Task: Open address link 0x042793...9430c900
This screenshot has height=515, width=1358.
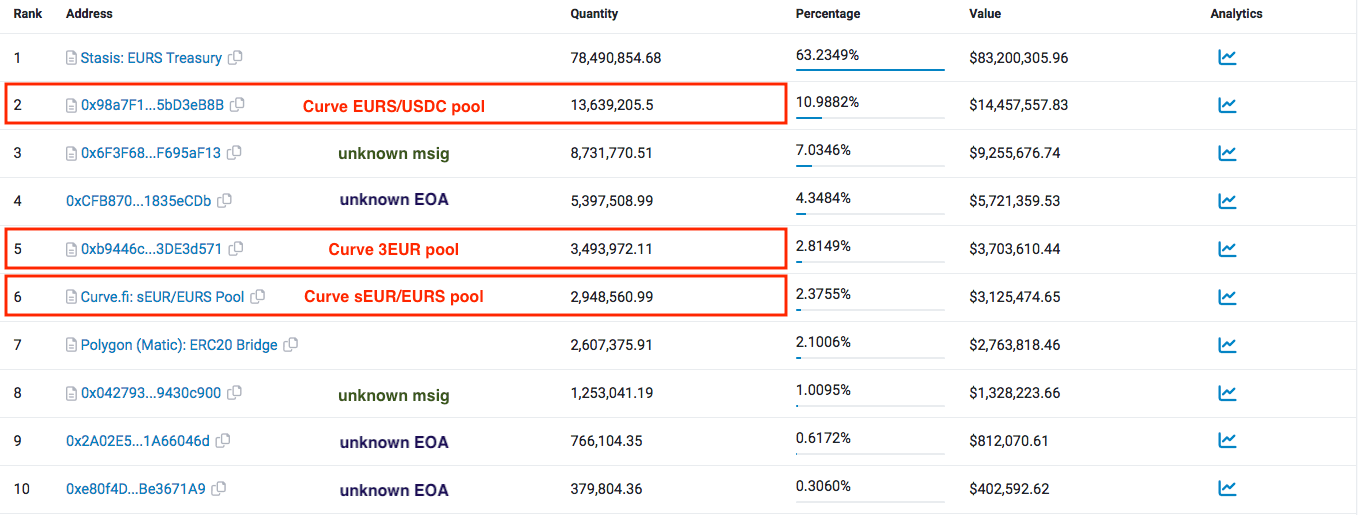Action: [x=151, y=393]
